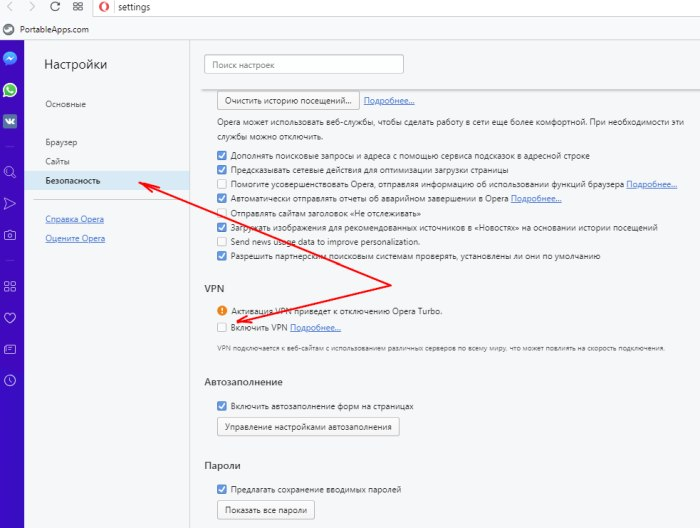Enable the "Включить VPN" checkbox
Viewport: 700px width, 528px height.
222,327
